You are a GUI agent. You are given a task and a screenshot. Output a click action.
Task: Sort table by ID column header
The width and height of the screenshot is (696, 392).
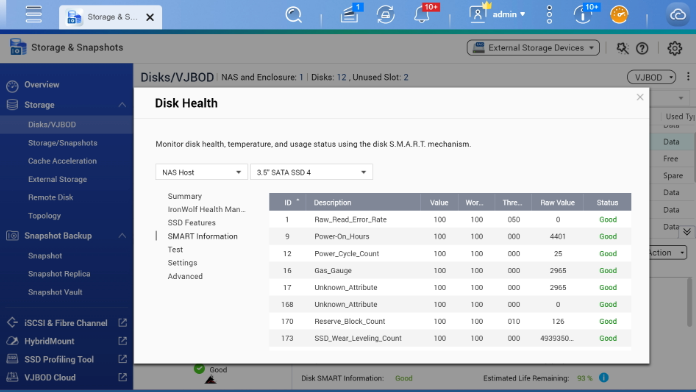point(287,202)
